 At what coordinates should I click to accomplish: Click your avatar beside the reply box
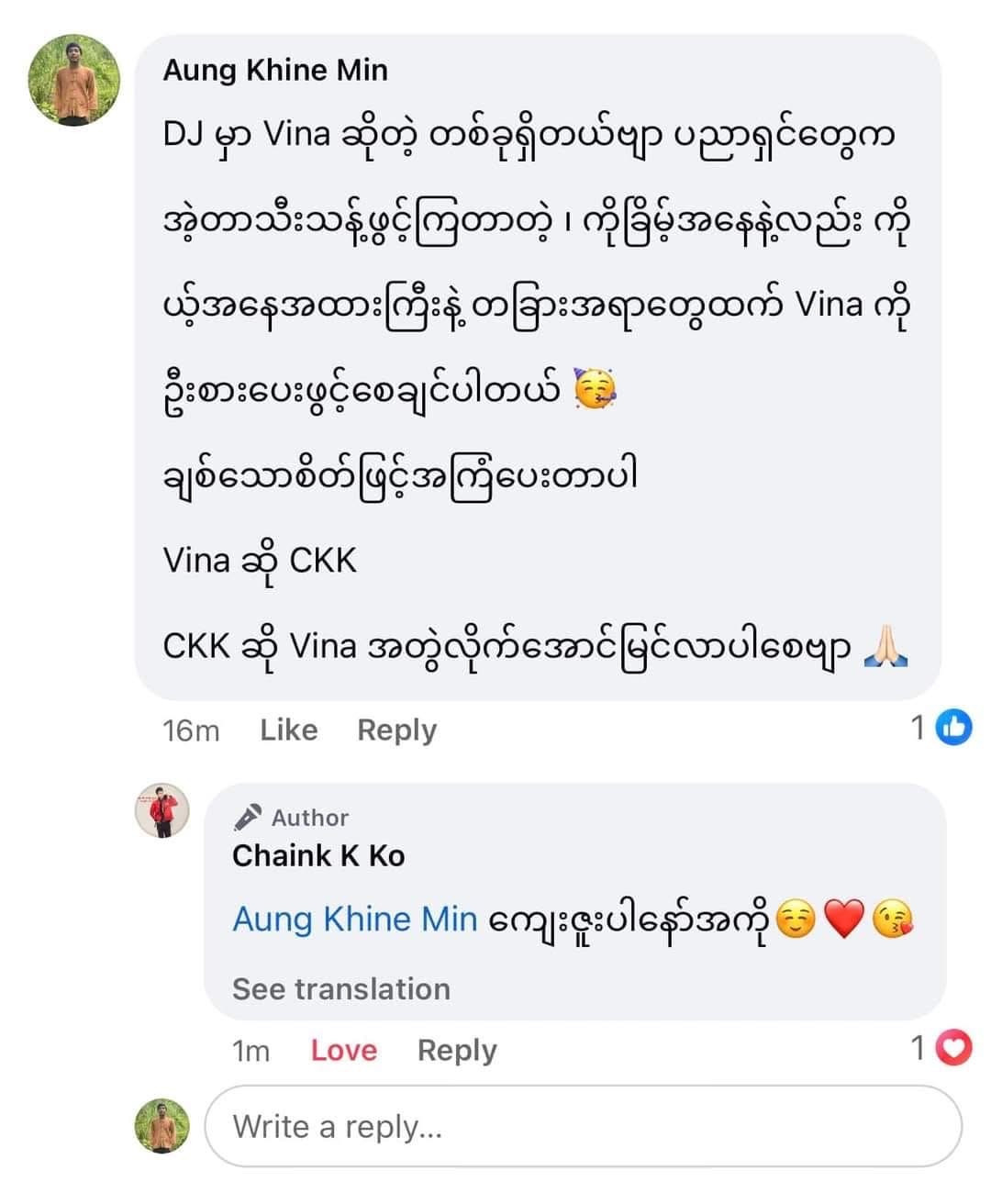click(162, 1126)
